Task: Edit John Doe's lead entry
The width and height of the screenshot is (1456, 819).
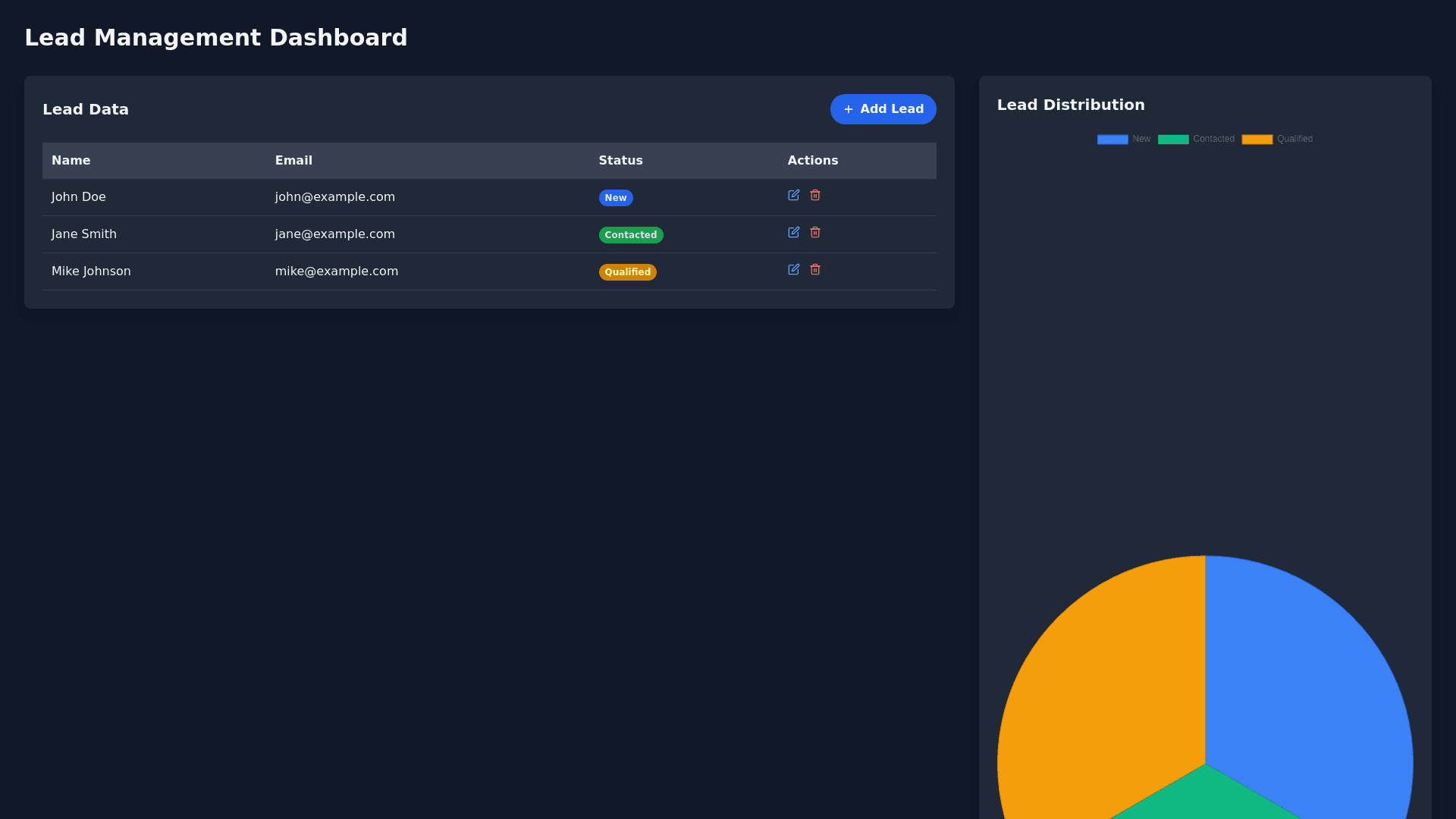Action: [x=793, y=196]
